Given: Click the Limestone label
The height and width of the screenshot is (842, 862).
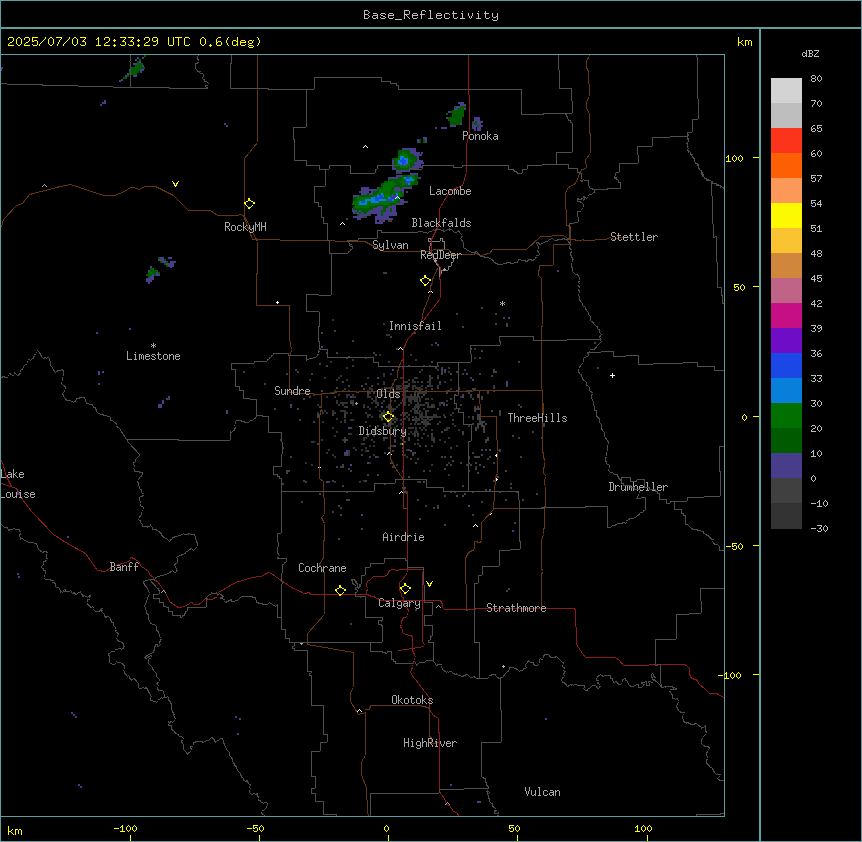Looking at the screenshot, I should [x=153, y=356].
